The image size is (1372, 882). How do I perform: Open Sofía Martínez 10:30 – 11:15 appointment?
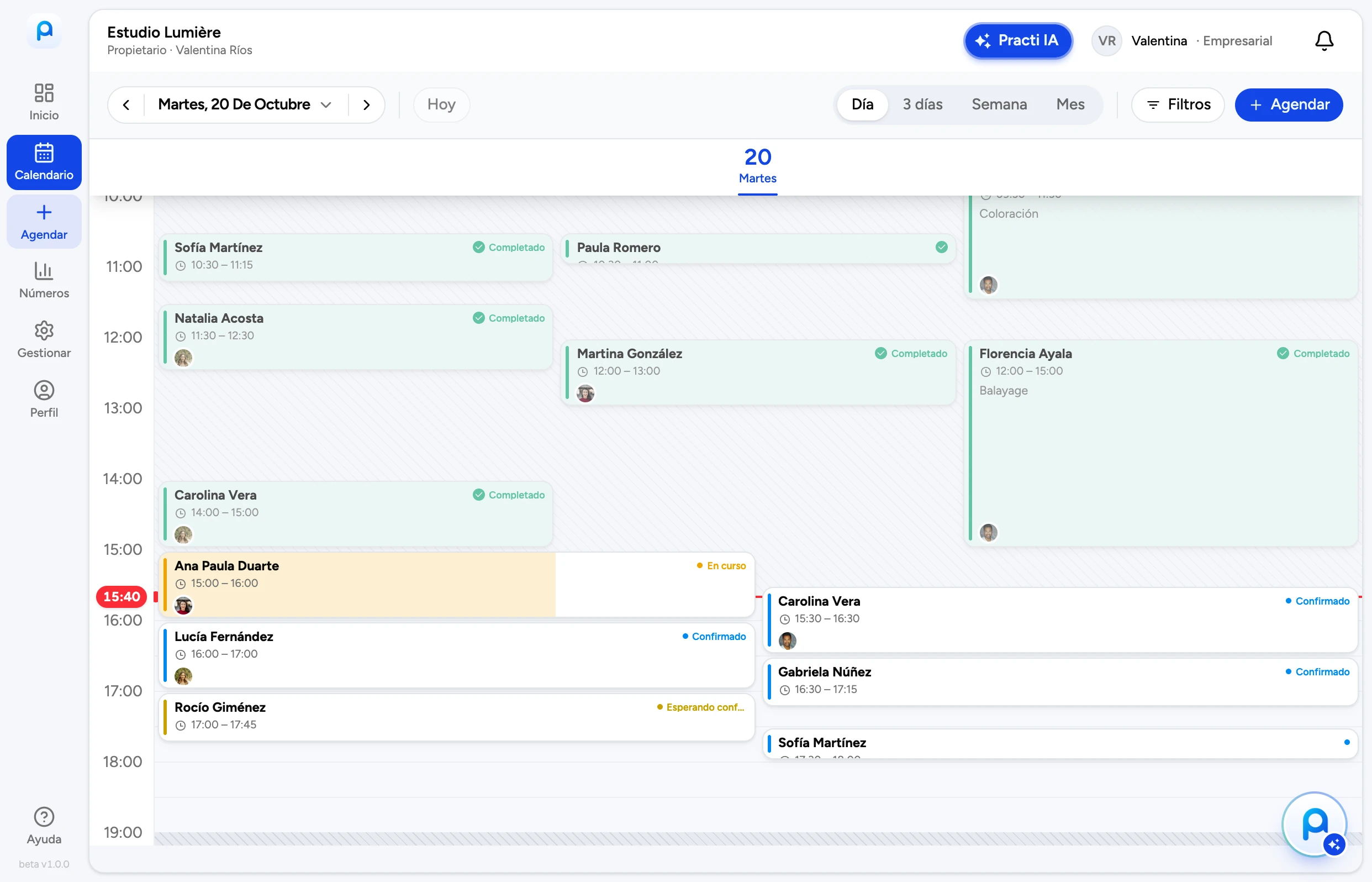pos(356,256)
